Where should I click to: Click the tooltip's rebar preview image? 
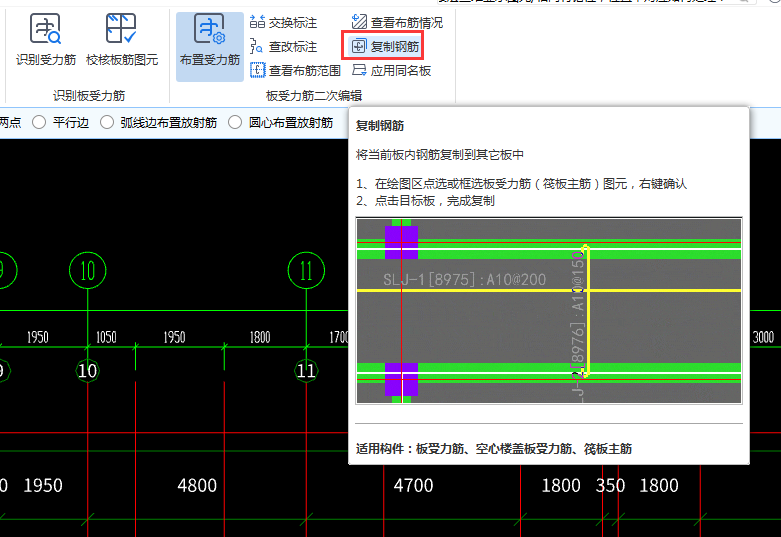(x=549, y=311)
